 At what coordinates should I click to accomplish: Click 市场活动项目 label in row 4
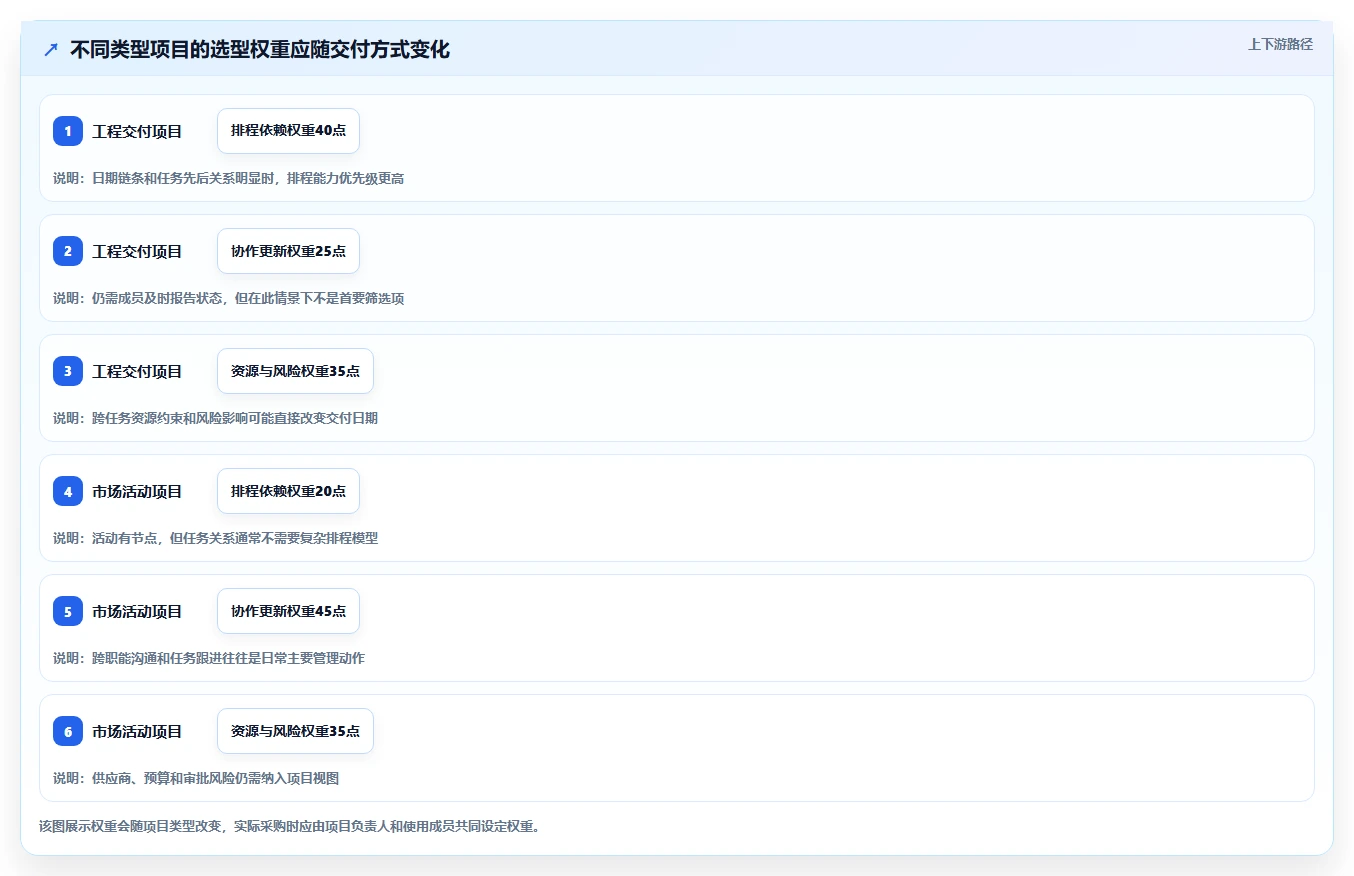(x=137, y=491)
